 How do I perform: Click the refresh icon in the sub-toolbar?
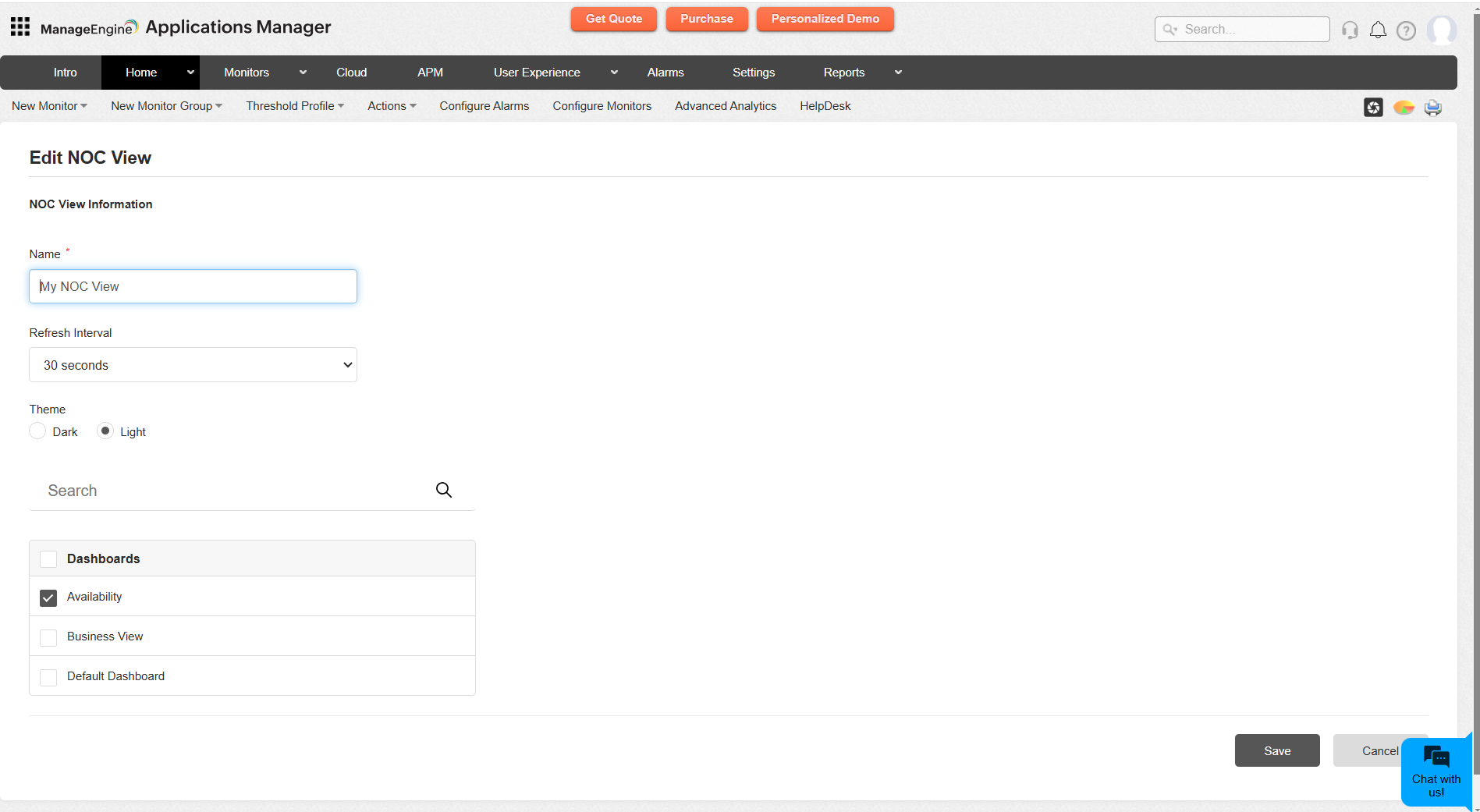(x=1373, y=107)
